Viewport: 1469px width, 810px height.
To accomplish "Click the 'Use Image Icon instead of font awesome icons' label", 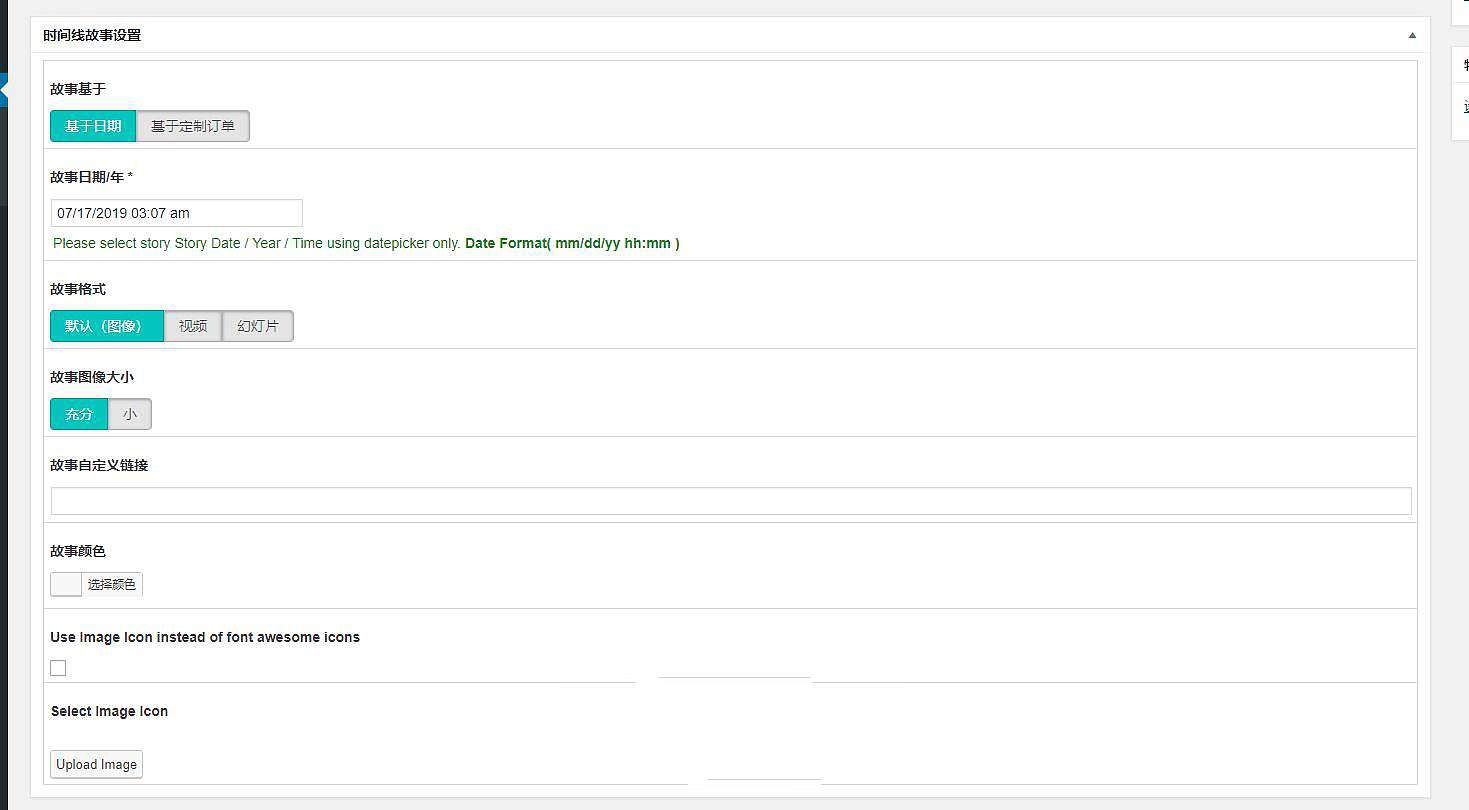I will tap(205, 637).
